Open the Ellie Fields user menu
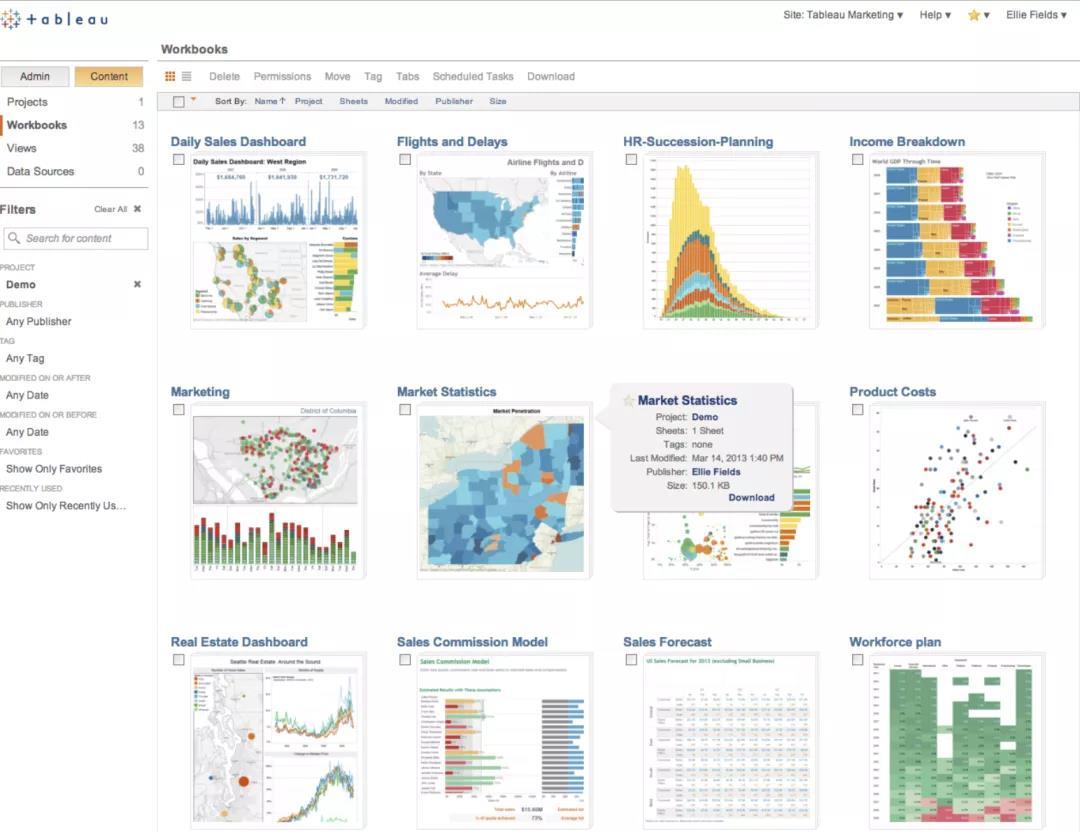The image size is (1080, 832). coord(1036,15)
